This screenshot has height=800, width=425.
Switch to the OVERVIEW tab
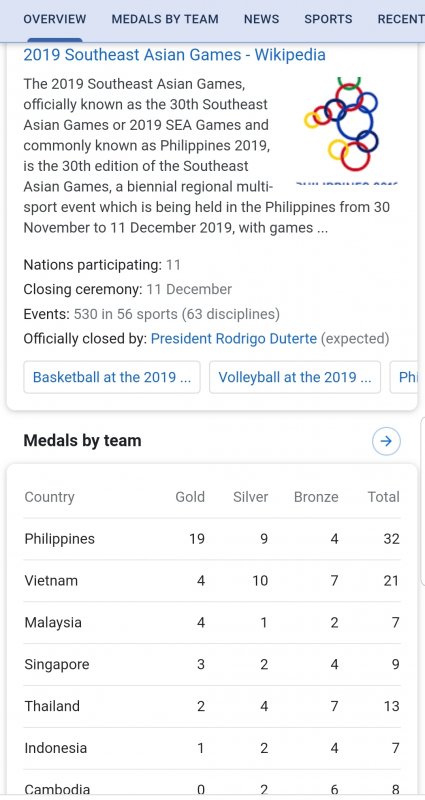55,19
